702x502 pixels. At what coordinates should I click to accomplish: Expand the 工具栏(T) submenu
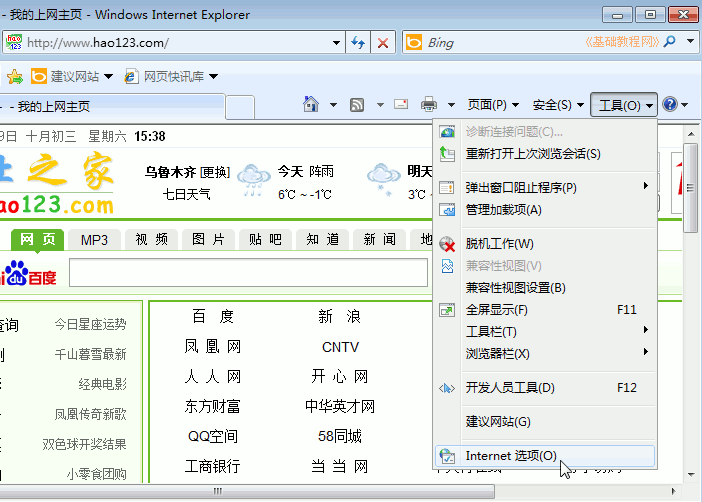(545, 332)
